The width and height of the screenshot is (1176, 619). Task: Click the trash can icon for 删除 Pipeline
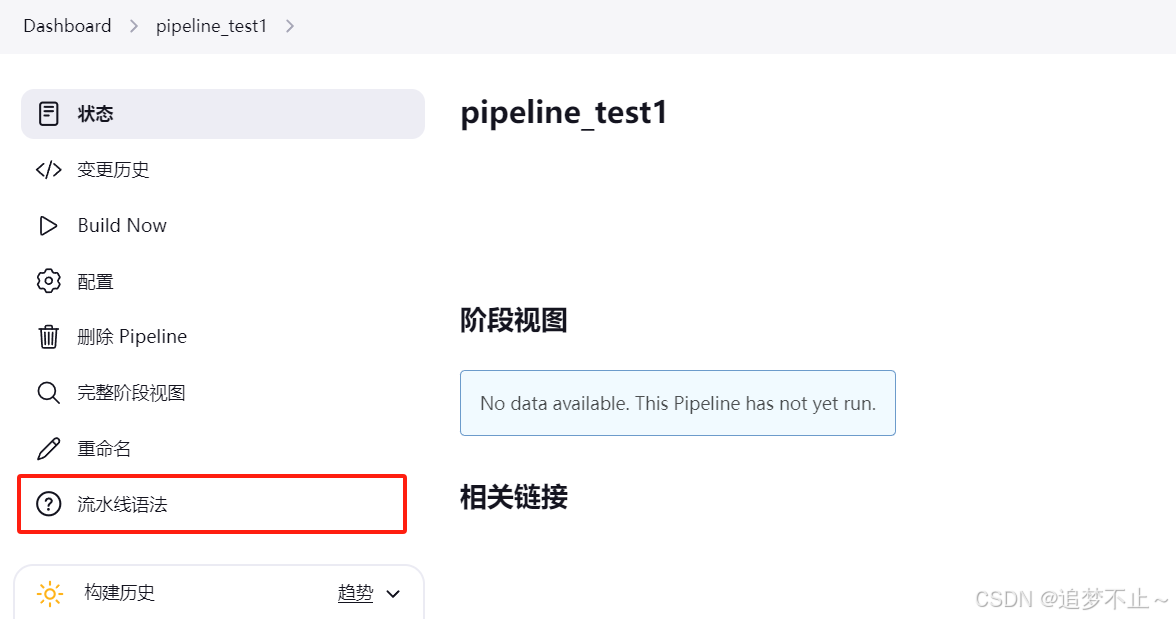tap(49, 337)
